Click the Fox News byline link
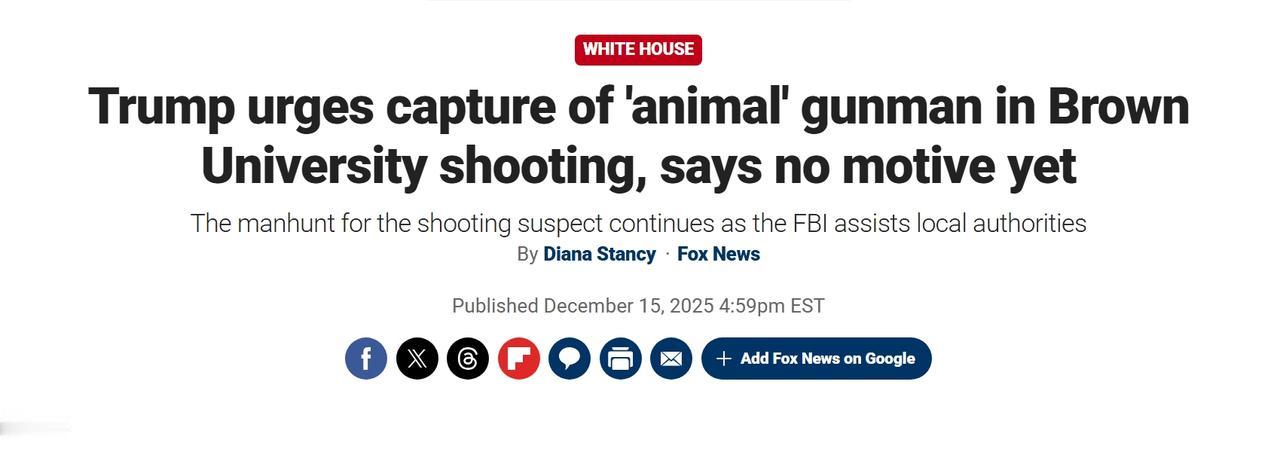 coord(718,254)
